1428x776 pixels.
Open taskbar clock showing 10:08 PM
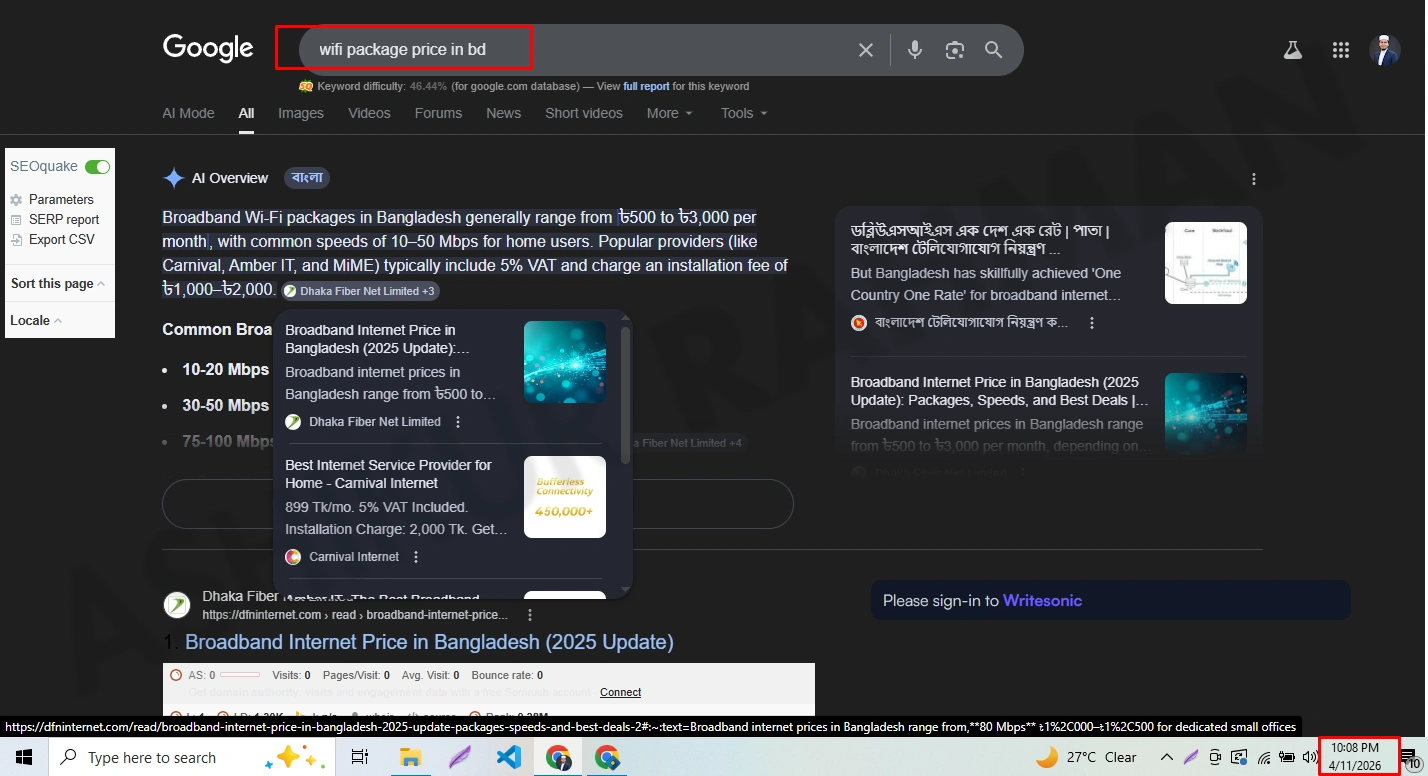pyautogui.click(x=1355, y=757)
